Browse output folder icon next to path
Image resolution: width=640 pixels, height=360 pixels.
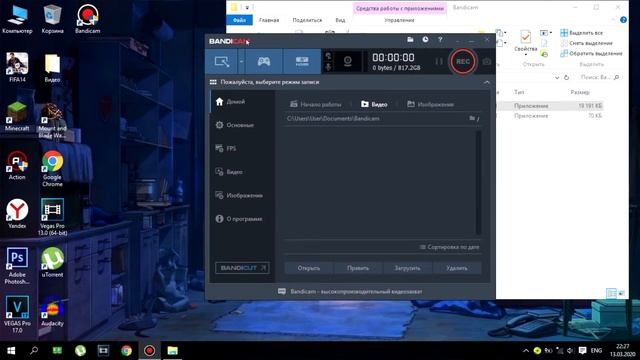[472, 118]
